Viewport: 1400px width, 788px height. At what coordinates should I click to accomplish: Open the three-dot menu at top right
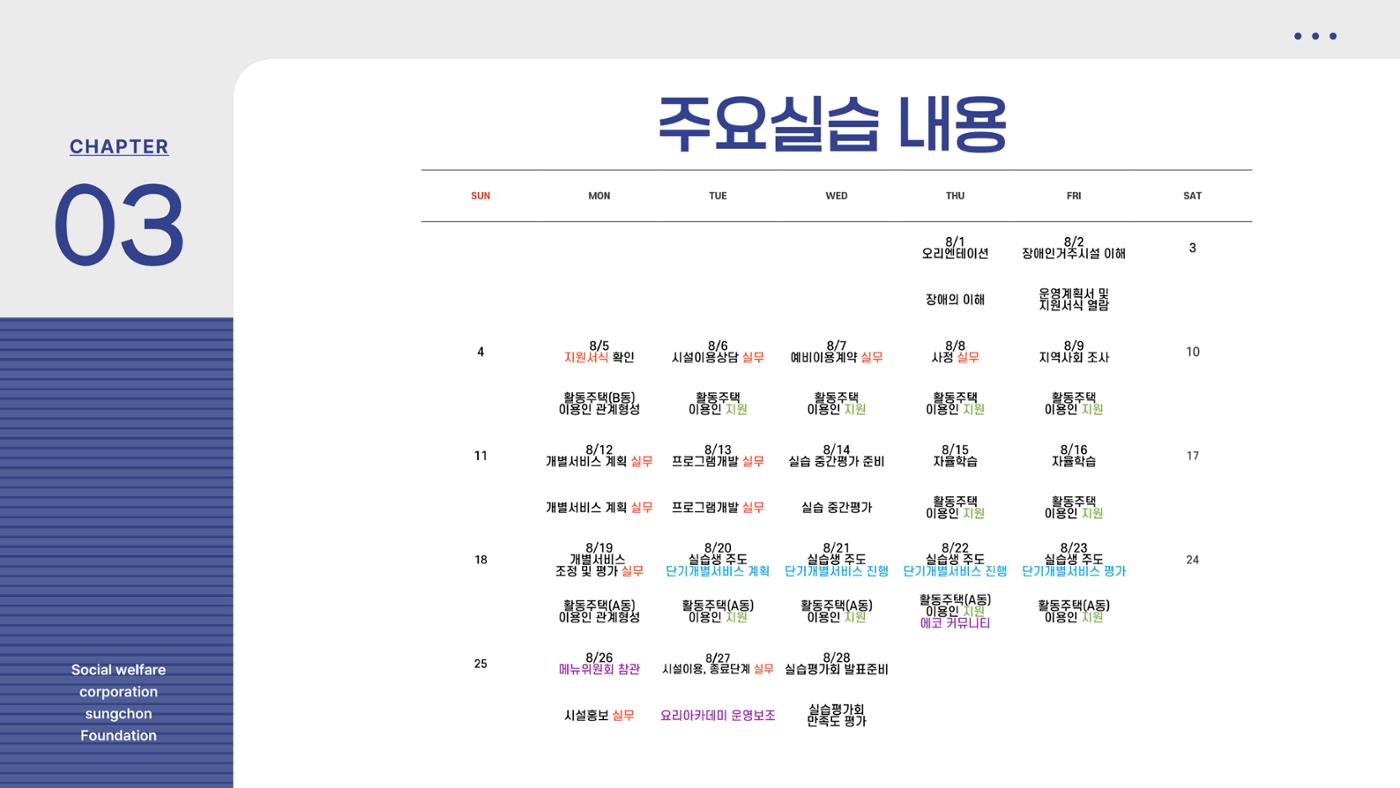click(x=1315, y=36)
